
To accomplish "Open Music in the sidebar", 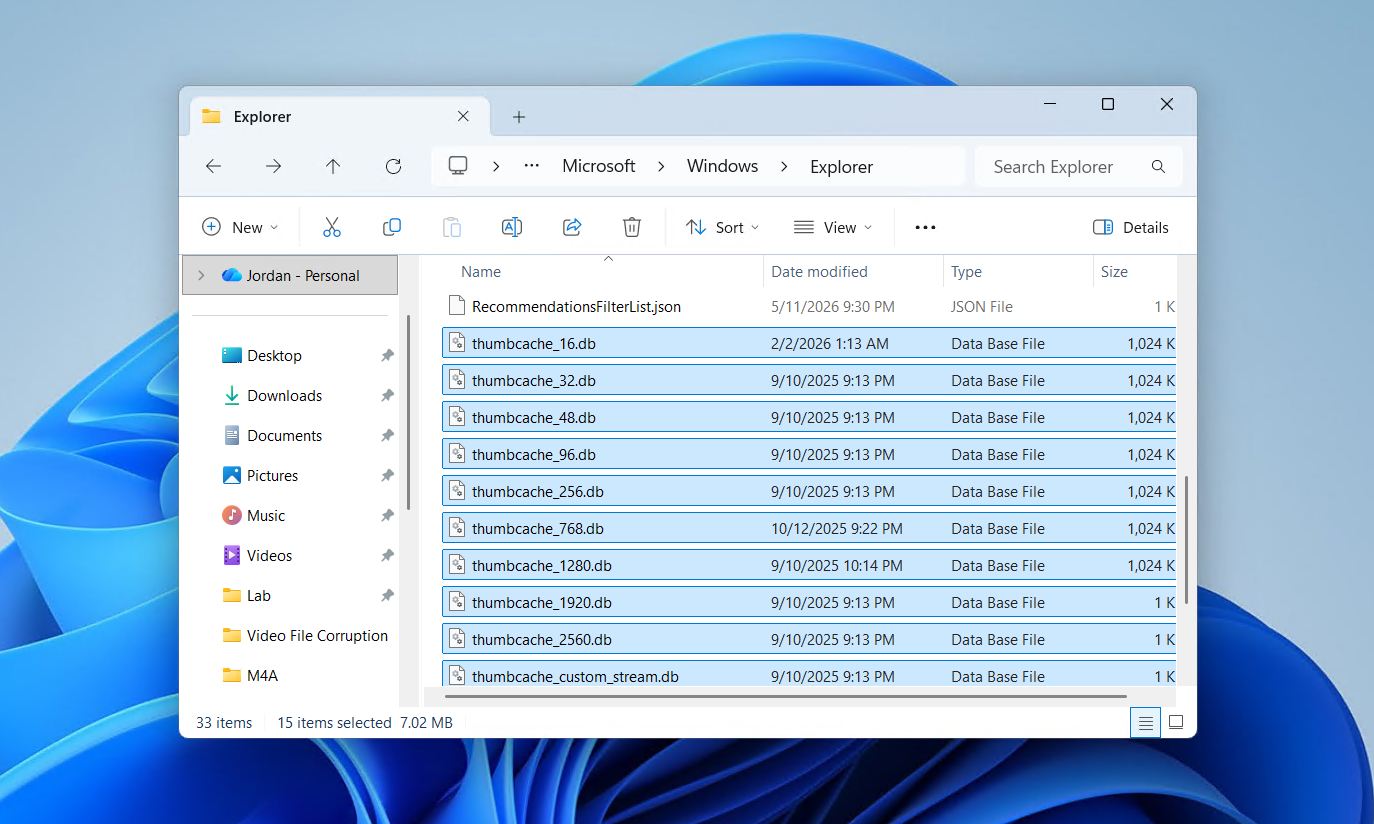I will (x=266, y=515).
